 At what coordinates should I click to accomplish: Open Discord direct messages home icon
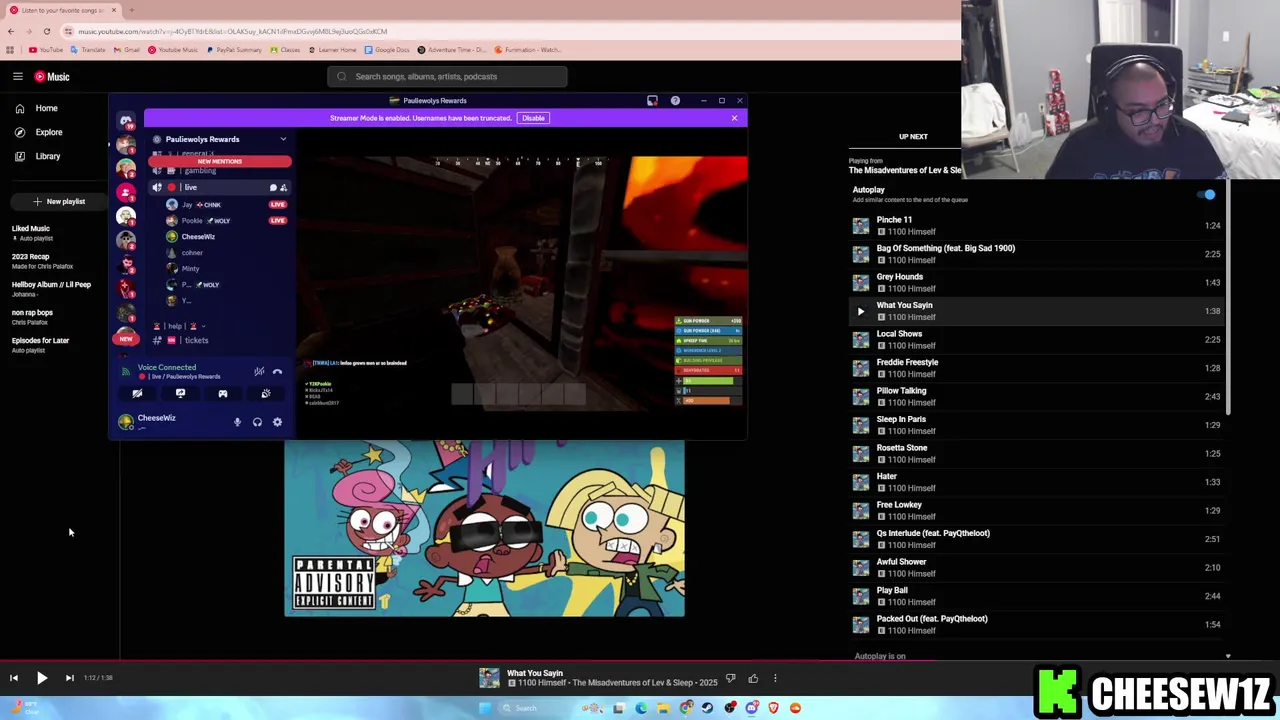point(126,121)
